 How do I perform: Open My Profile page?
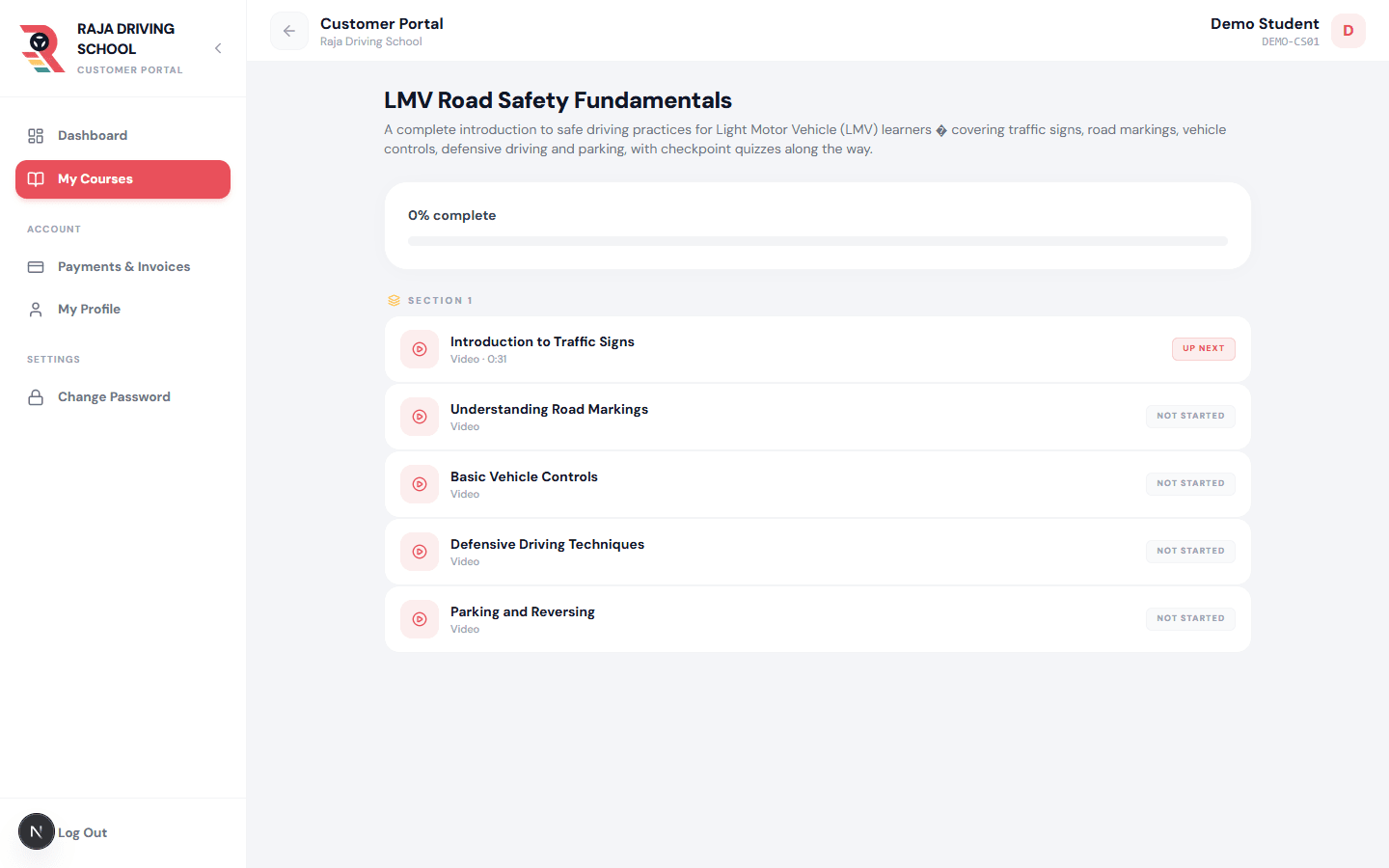click(x=123, y=310)
